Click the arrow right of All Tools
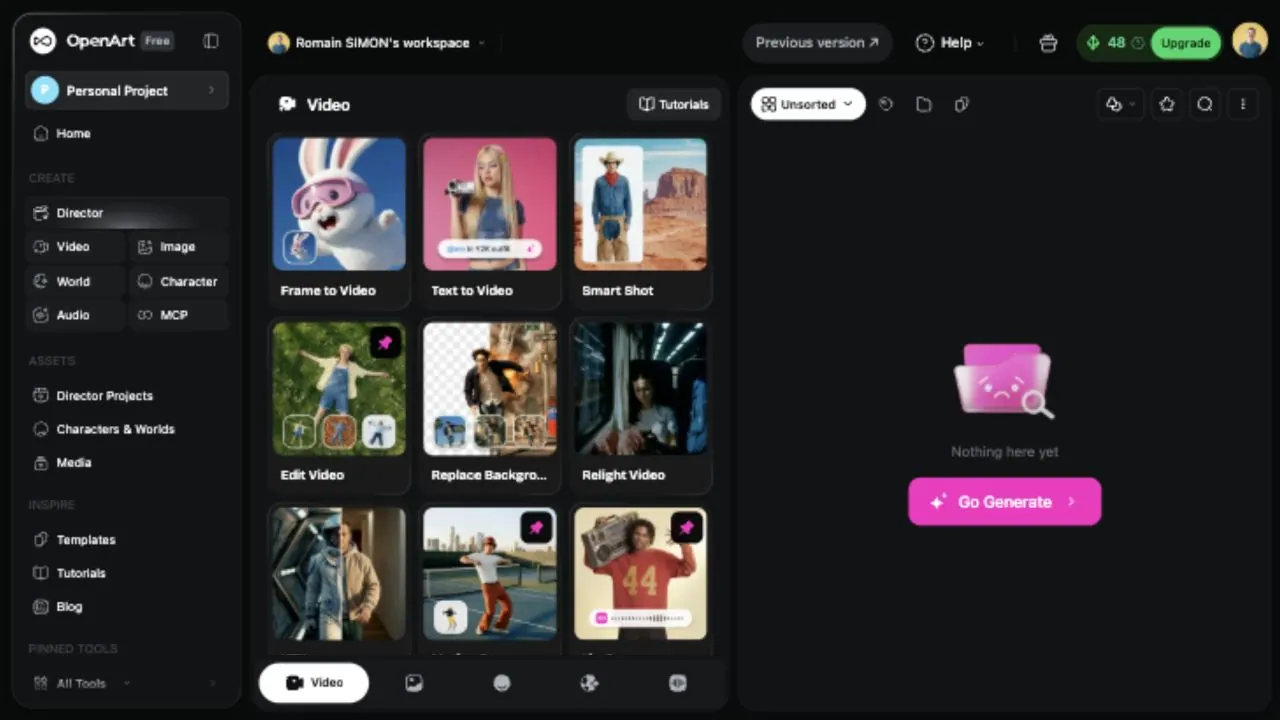 click(212, 684)
